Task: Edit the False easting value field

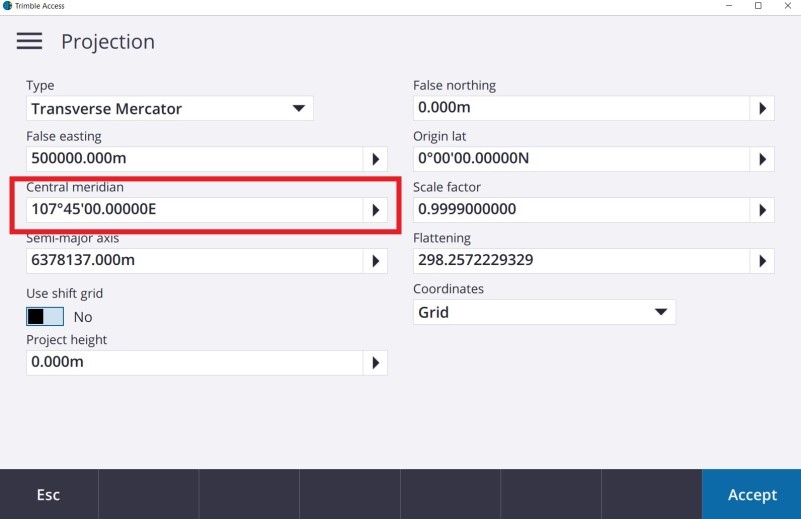Action: [194, 159]
